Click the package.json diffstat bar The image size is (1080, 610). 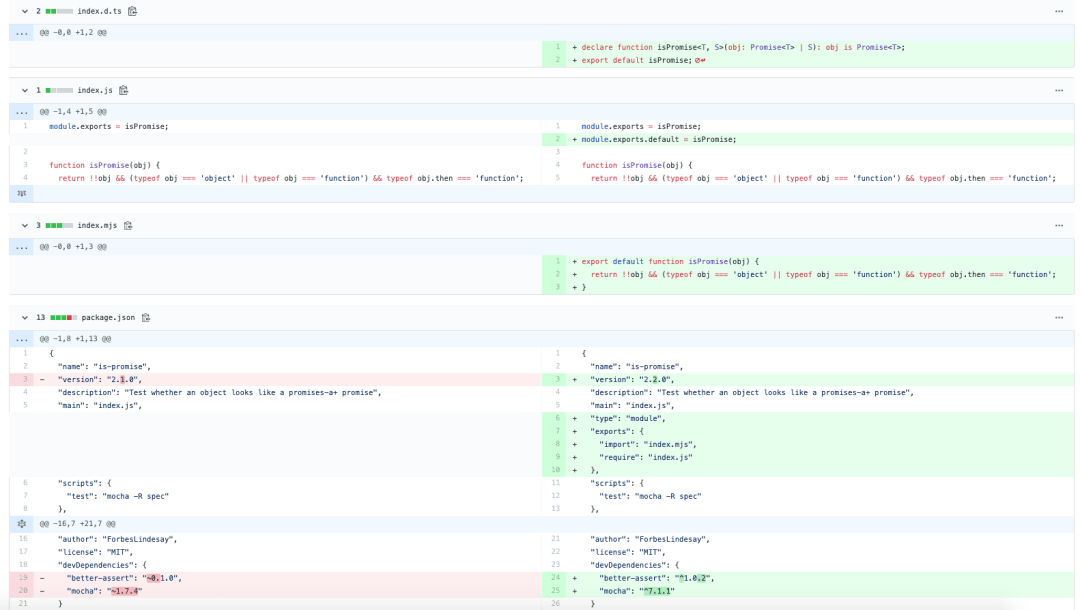[x=63, y=317]
